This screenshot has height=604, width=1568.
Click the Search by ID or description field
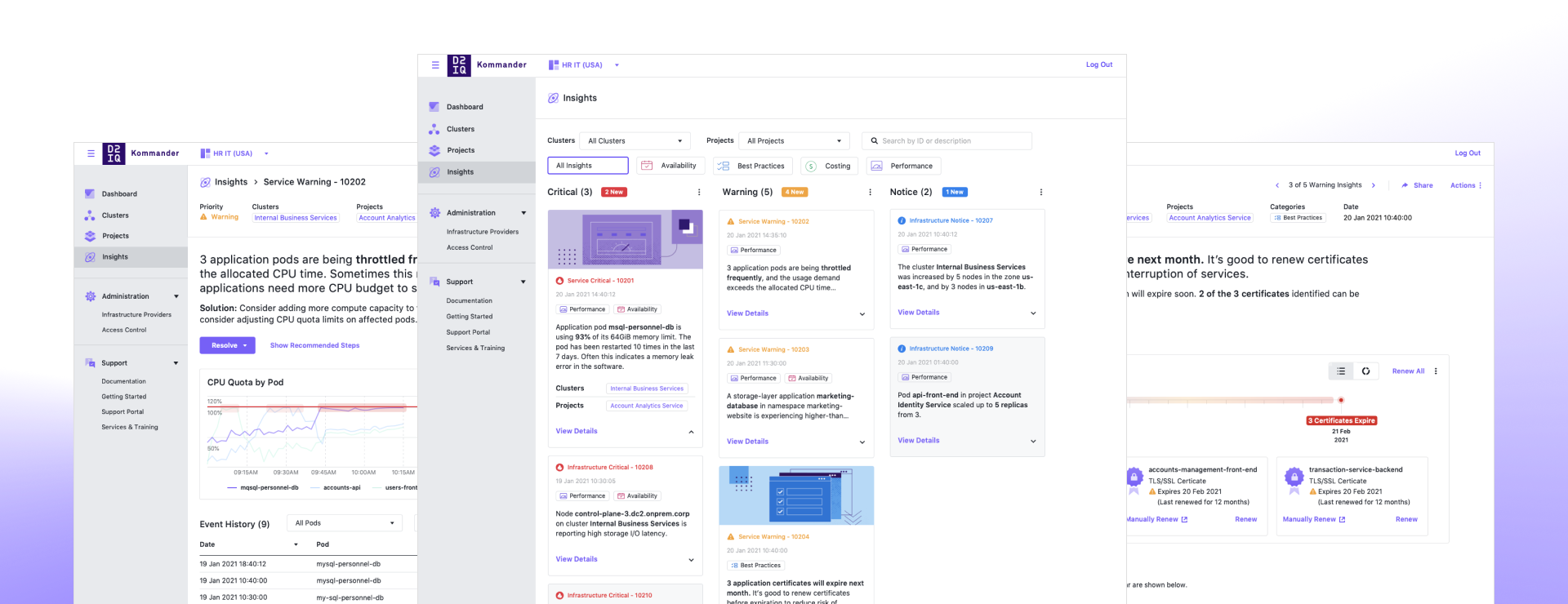pyautogui.click(x=947, y=141)
